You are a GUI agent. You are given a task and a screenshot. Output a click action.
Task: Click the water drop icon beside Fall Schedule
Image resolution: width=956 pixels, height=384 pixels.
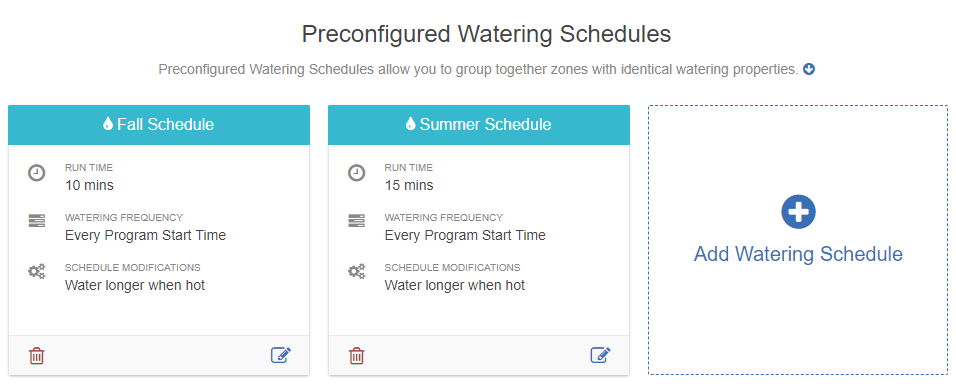(108, 124)
